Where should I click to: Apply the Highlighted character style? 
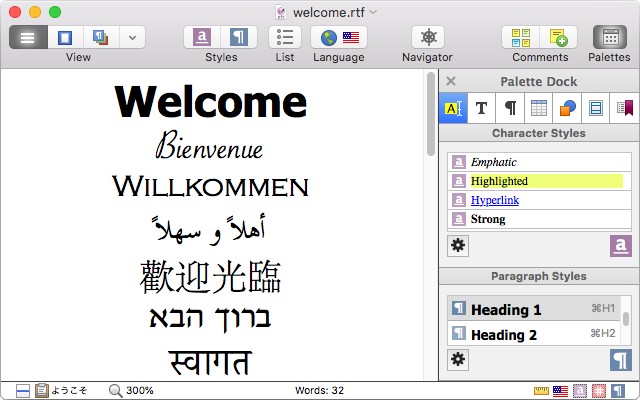click(x=539, y=181)
